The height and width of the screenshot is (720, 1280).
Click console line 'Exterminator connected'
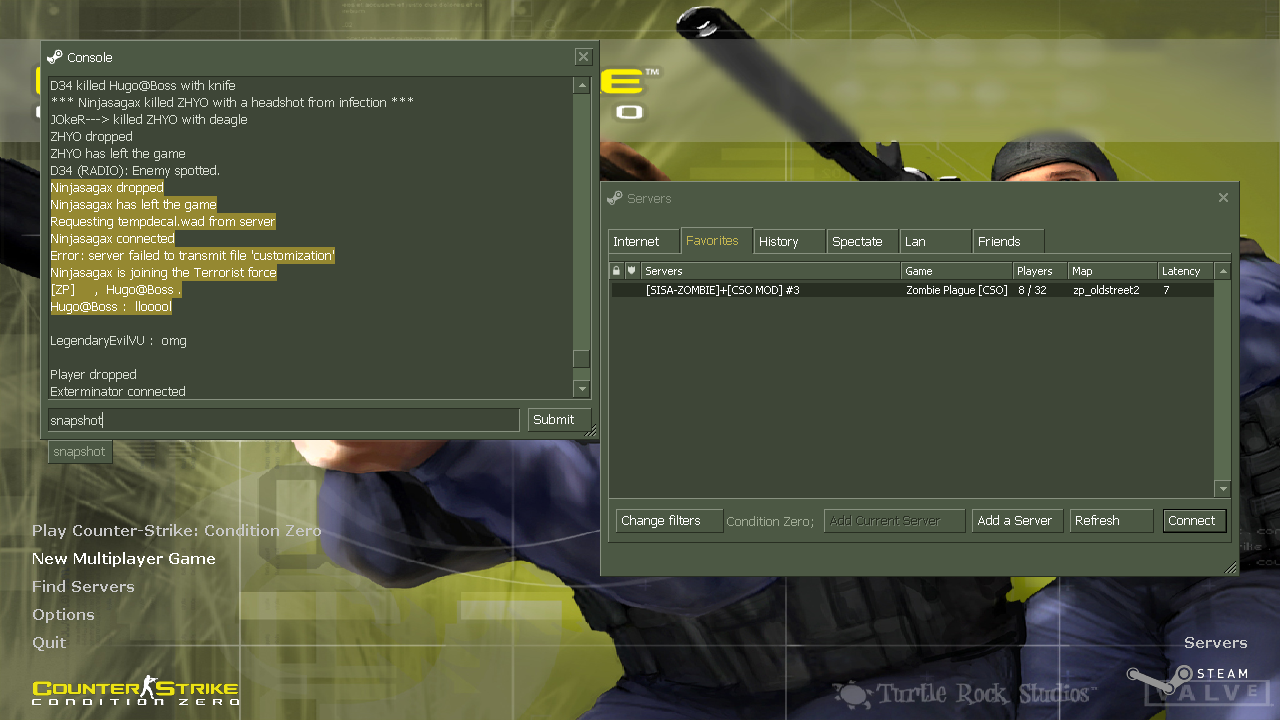click(118, 392)
